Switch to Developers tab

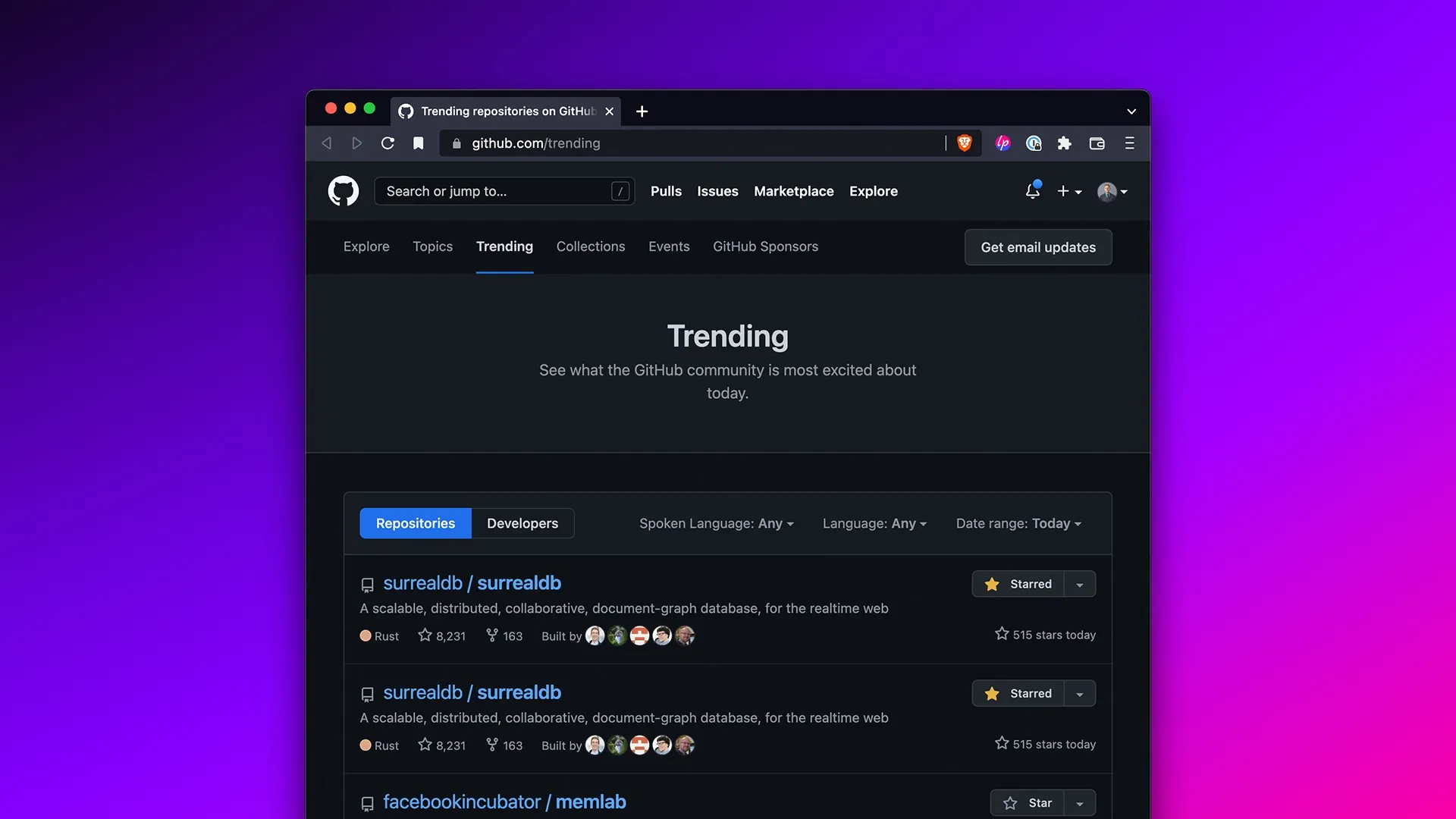[522, 522]
